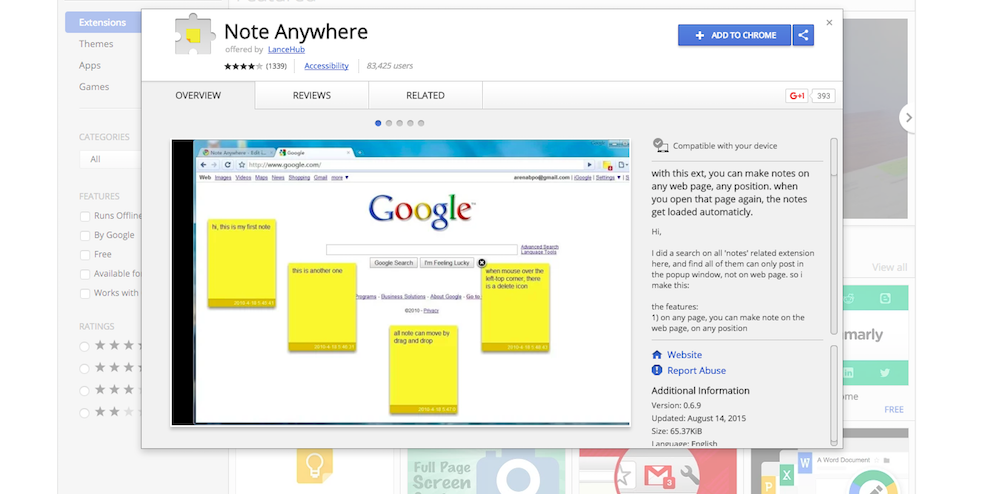Screen dimensions: 1000x494
Task: Select the top star rating radio button
Action: click(x=85, y=346)
